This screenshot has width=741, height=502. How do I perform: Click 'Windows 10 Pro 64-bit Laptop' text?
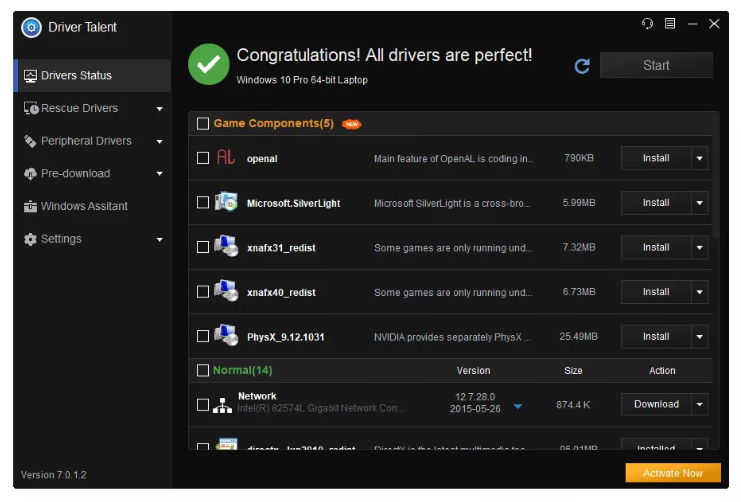click(302, 80)
